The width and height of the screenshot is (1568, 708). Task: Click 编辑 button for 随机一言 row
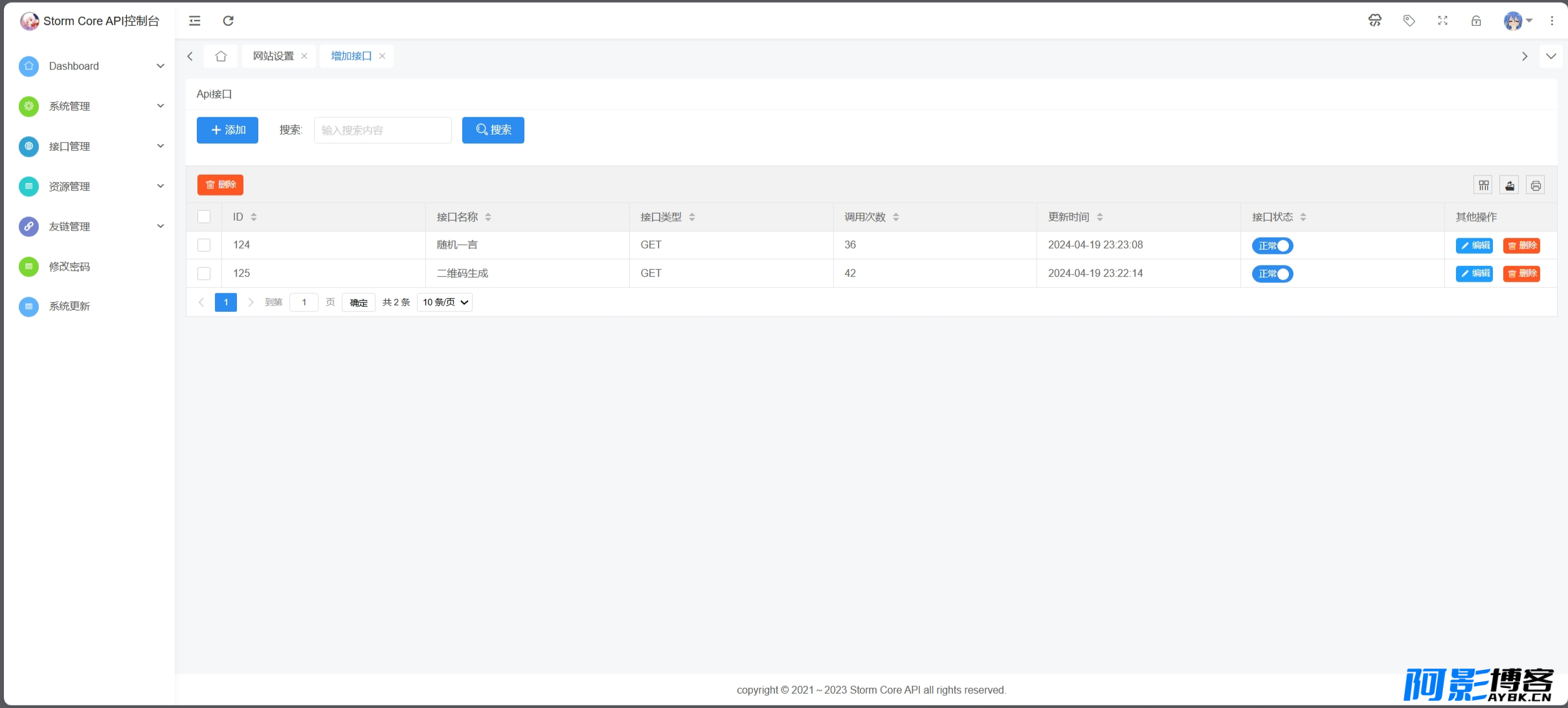(x=1474, y=245)
